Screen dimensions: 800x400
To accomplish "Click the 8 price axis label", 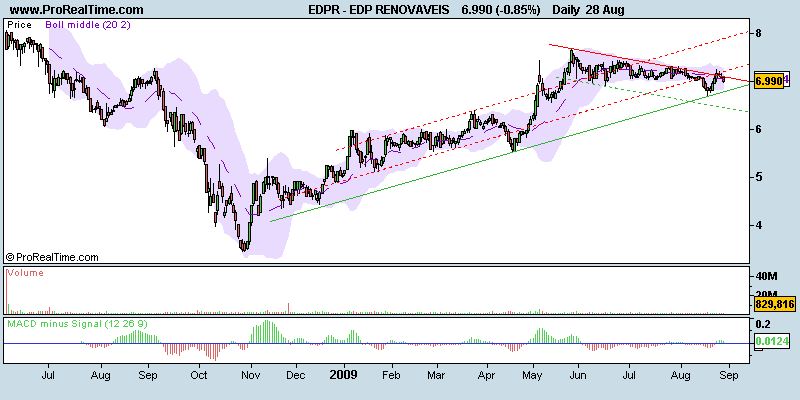I will (x=759, y=34).
